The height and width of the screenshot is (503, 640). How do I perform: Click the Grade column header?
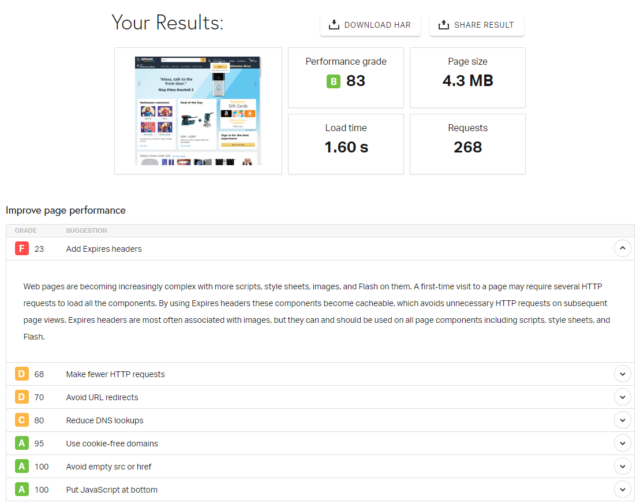click(x=26, y=230)
